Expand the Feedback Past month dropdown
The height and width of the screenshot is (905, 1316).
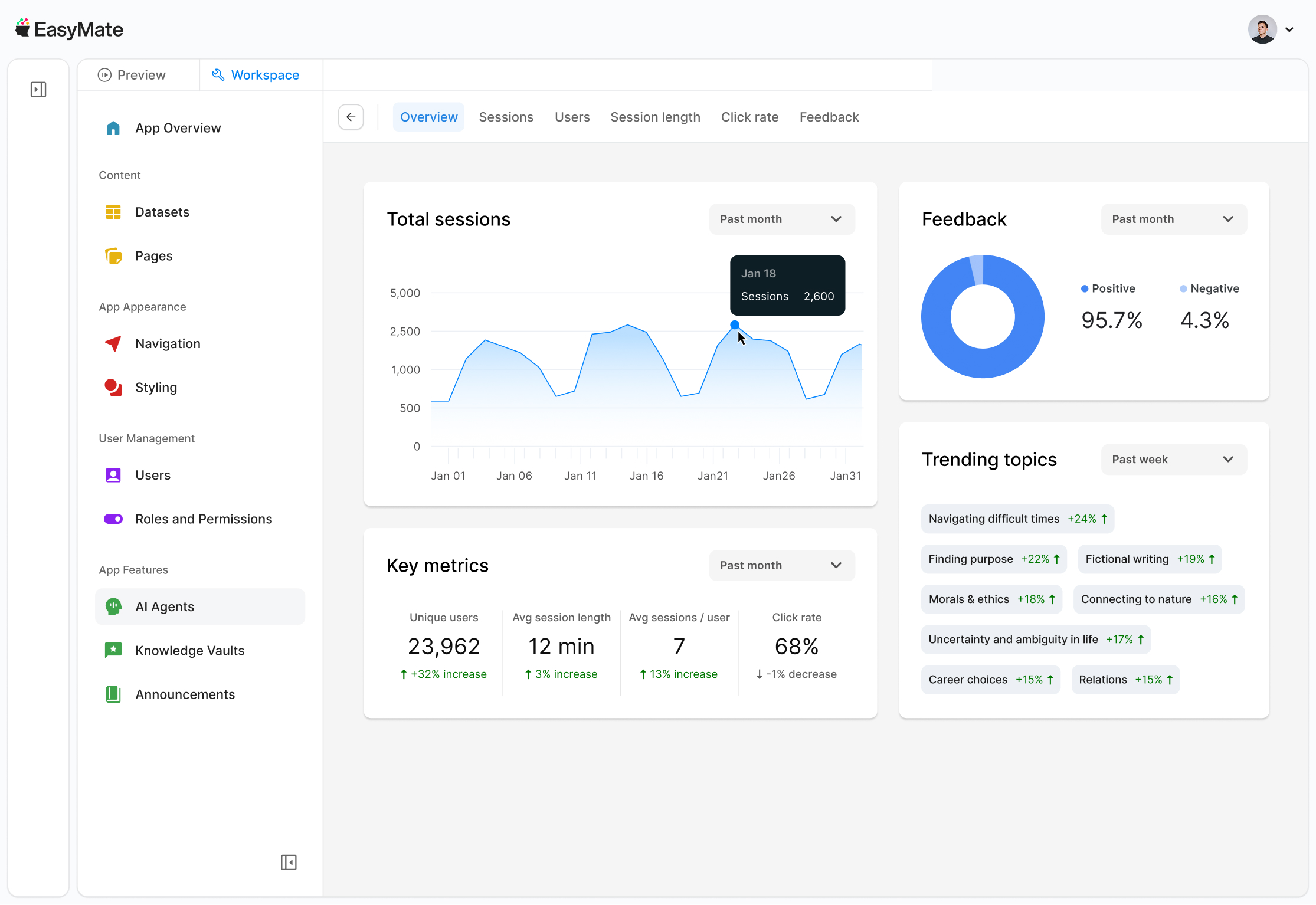[x=1173, y=219]
